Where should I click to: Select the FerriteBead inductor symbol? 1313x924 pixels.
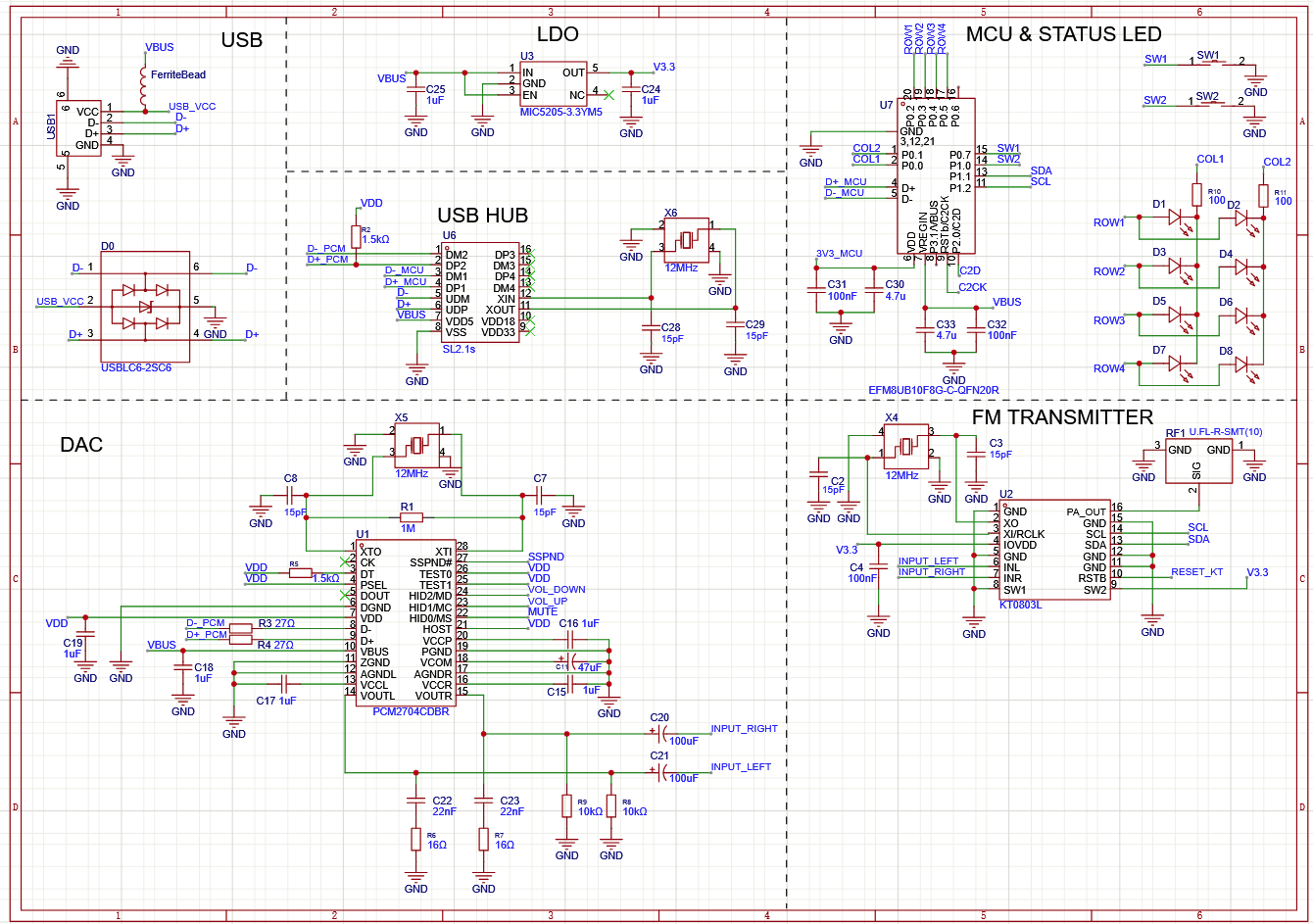pos(143,87)
